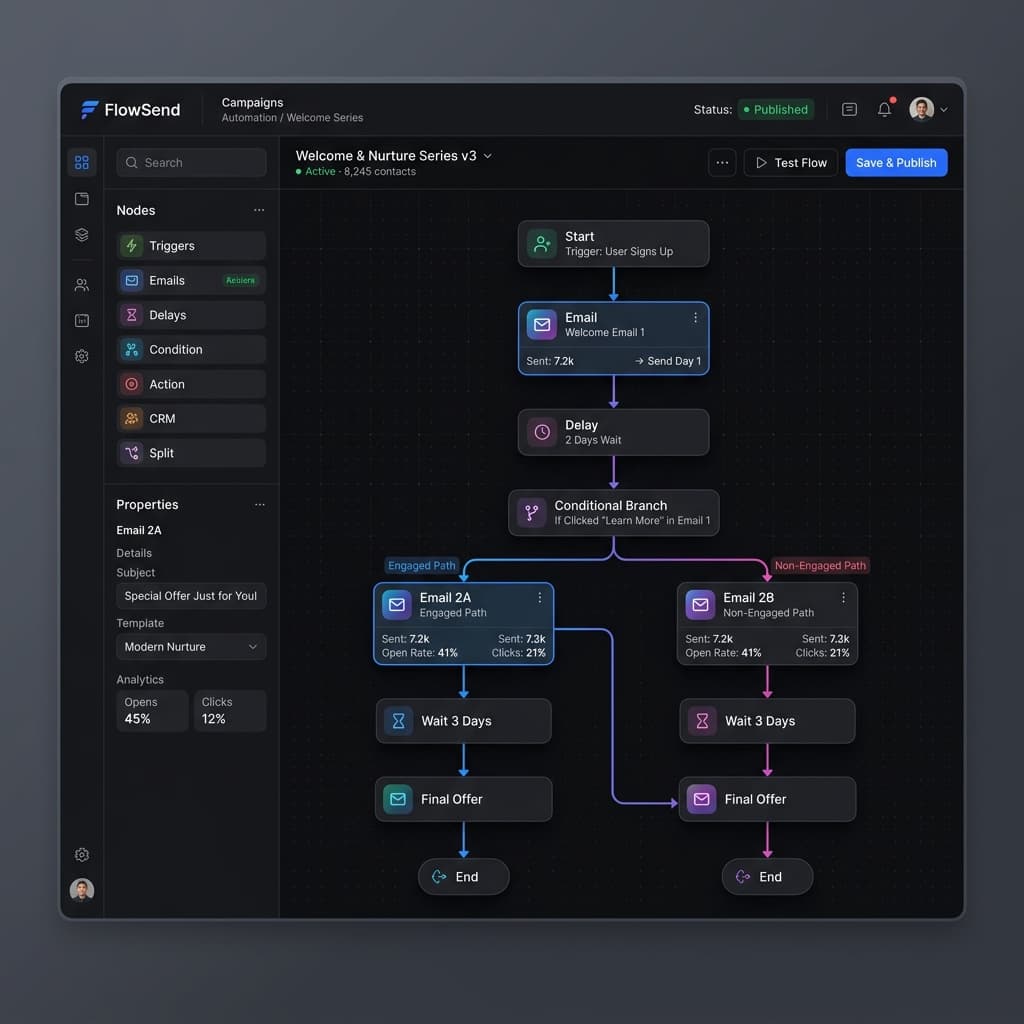Click the clock icon on Delay node
Screen dimensions: 1024x1024
pyautogui.click(x=542, y=432)
